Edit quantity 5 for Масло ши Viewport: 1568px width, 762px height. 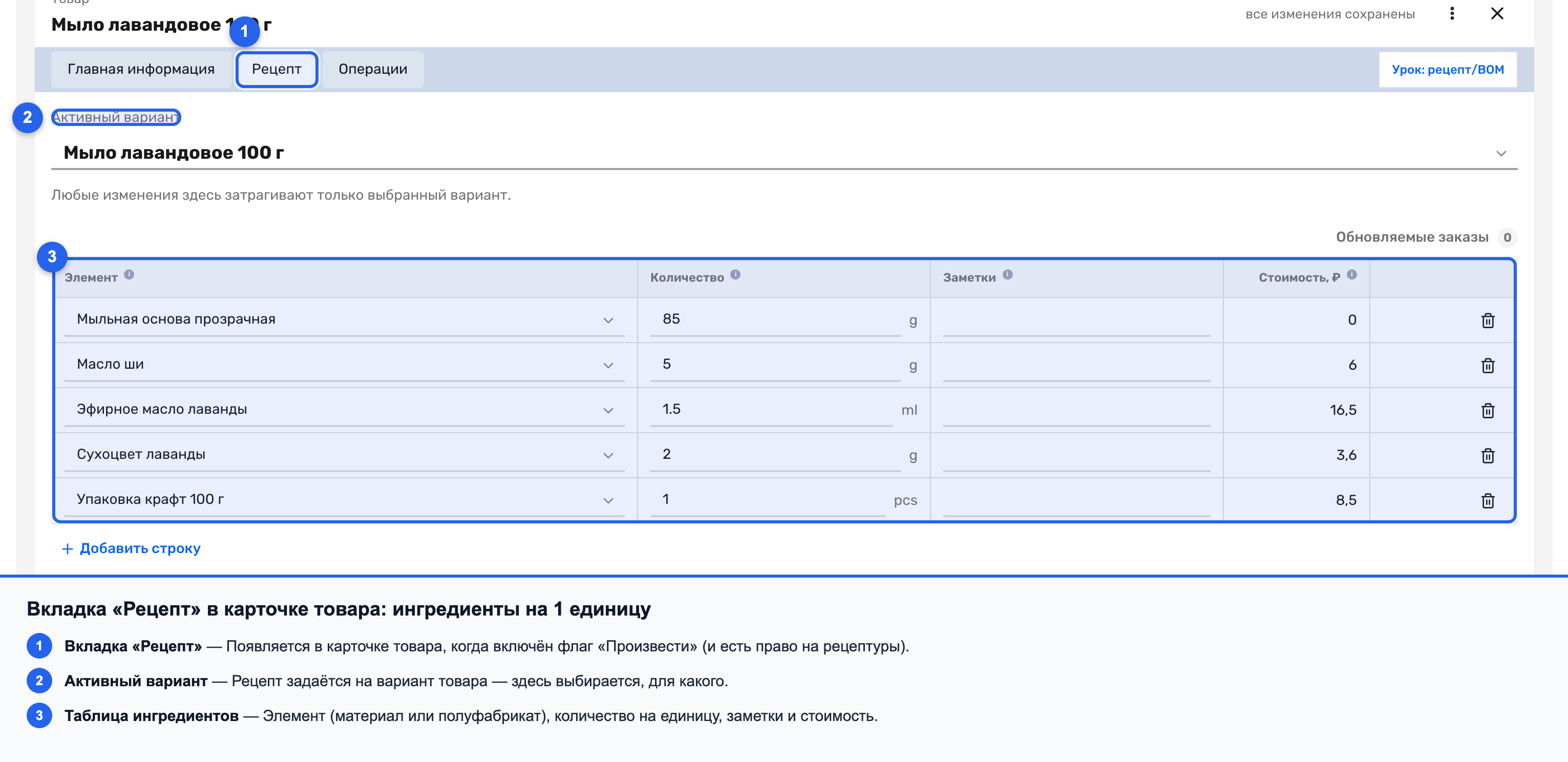[x=774, y=365]
